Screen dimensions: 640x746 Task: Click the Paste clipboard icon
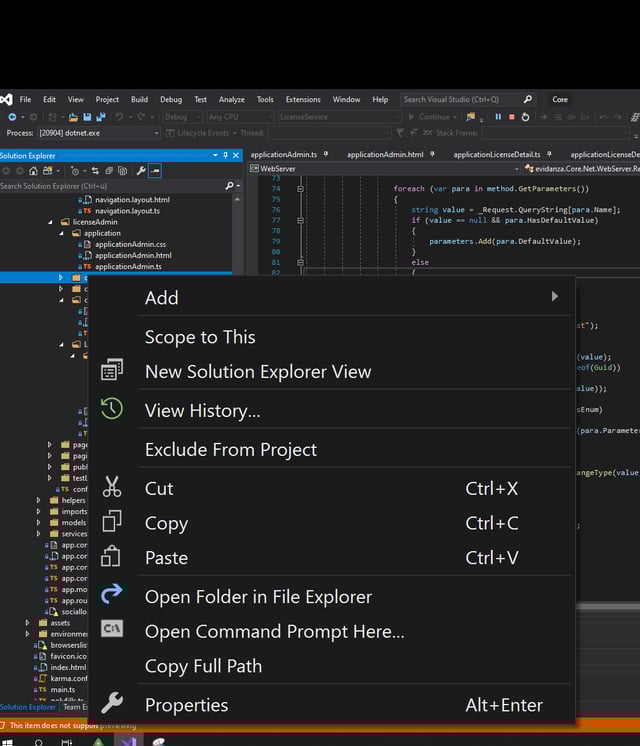(111, 556)
